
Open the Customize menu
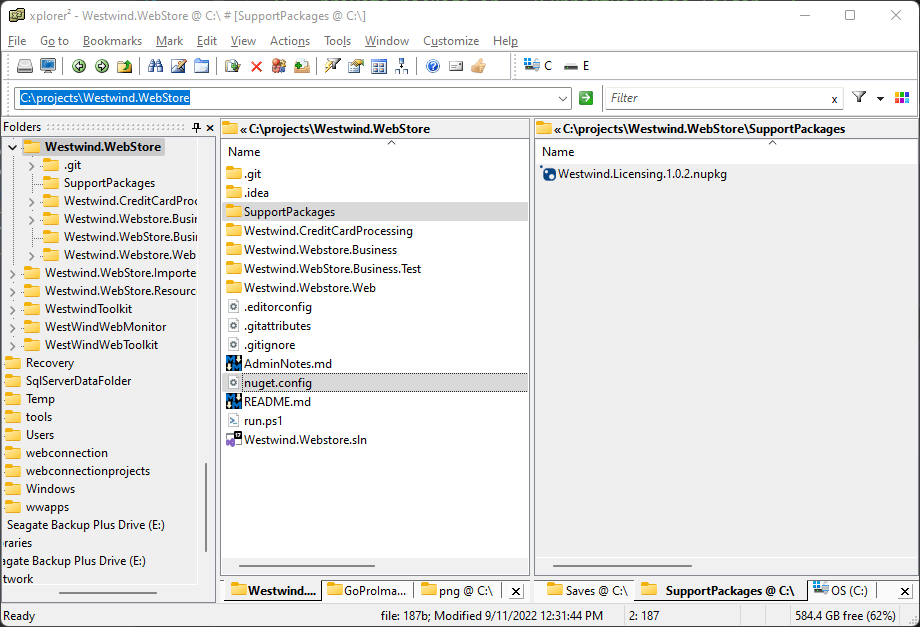[x=451, y=41]
